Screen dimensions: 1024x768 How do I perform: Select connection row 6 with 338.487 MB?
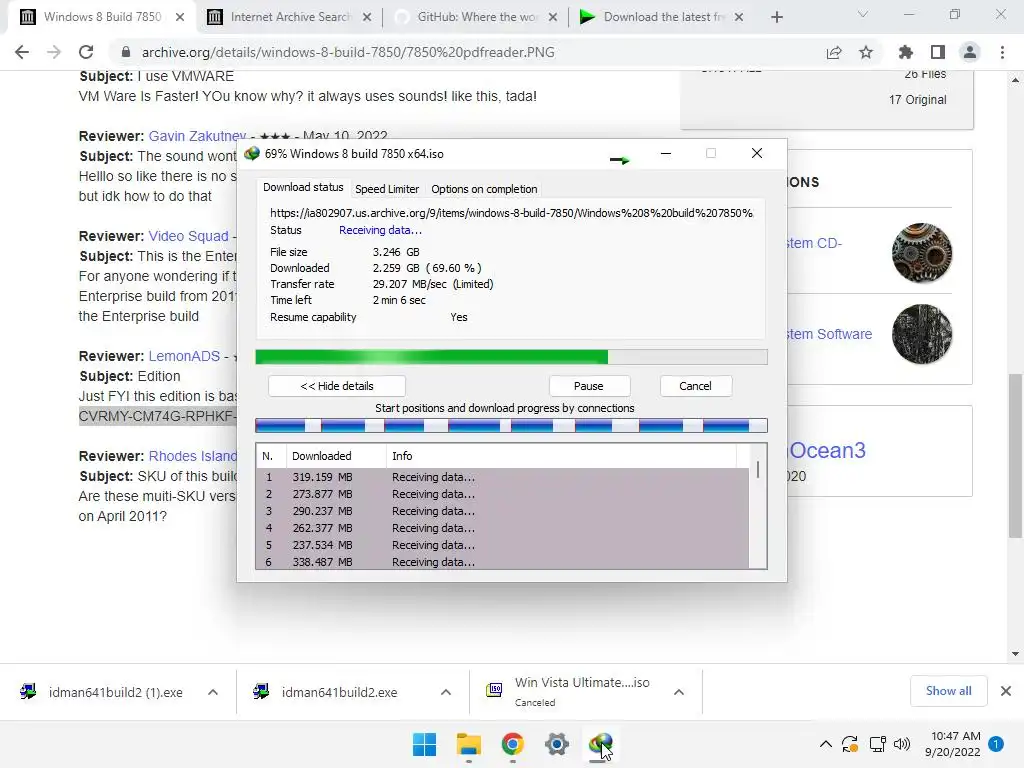tap(502, 562)
